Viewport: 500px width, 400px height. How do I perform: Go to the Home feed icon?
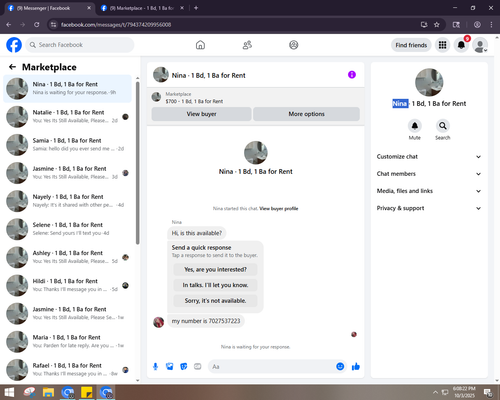pyautogui.click(x=200, y=45)
